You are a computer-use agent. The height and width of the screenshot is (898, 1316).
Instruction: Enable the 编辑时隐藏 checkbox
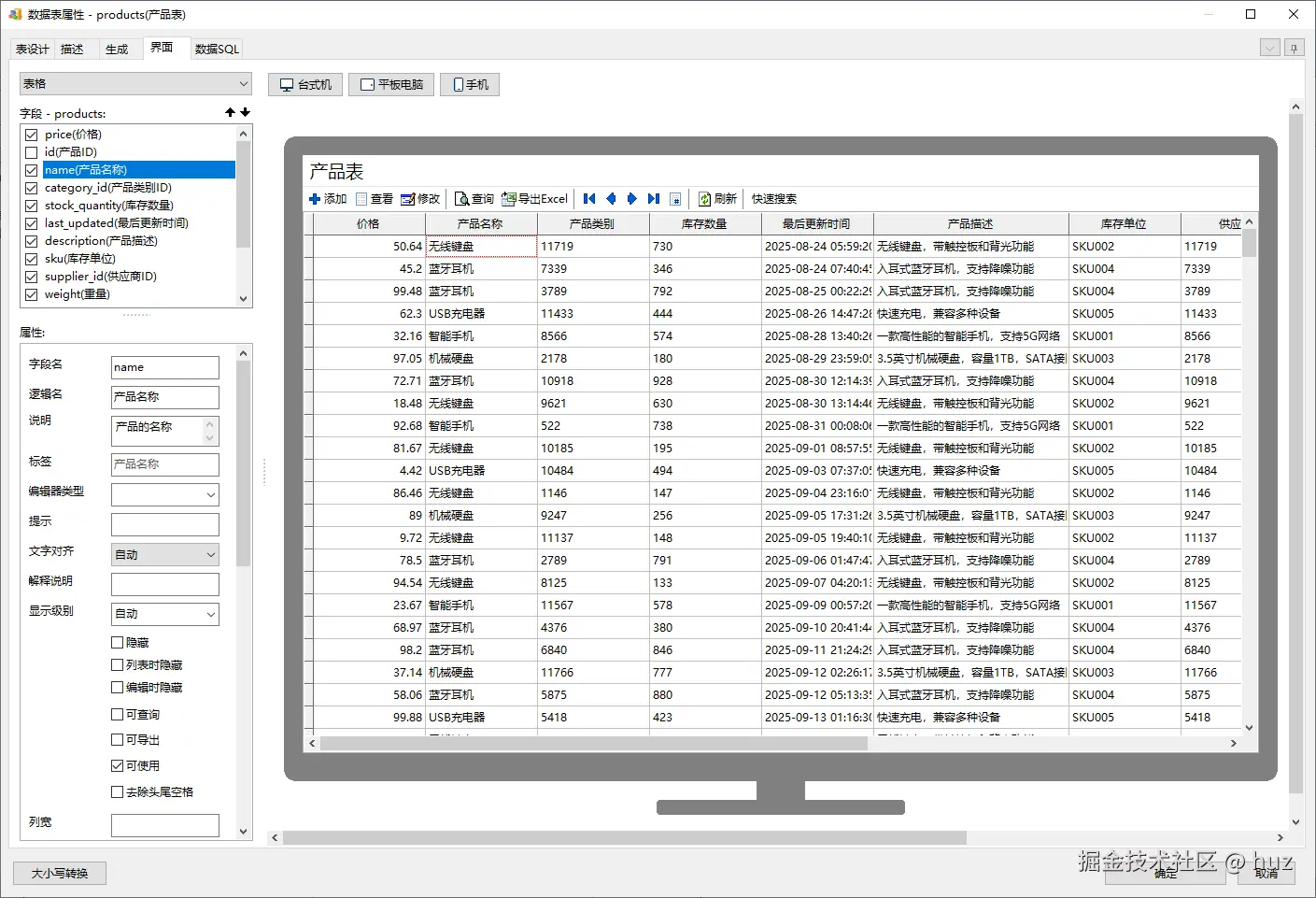[x=118, y=688]
